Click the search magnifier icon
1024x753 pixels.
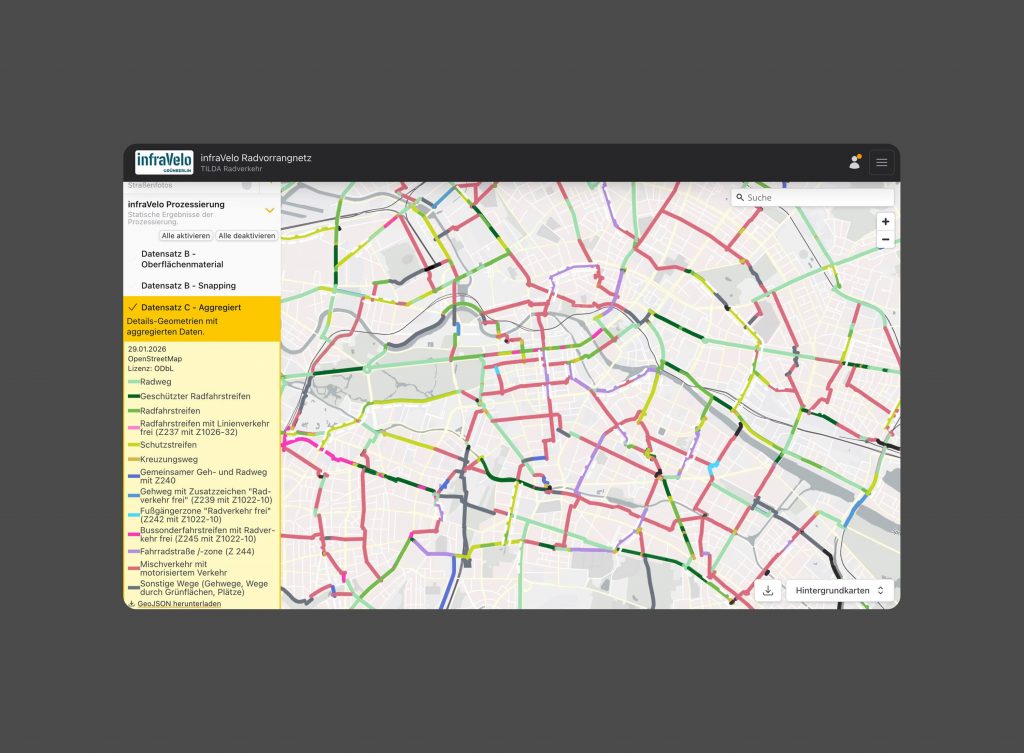click(740, 197)
